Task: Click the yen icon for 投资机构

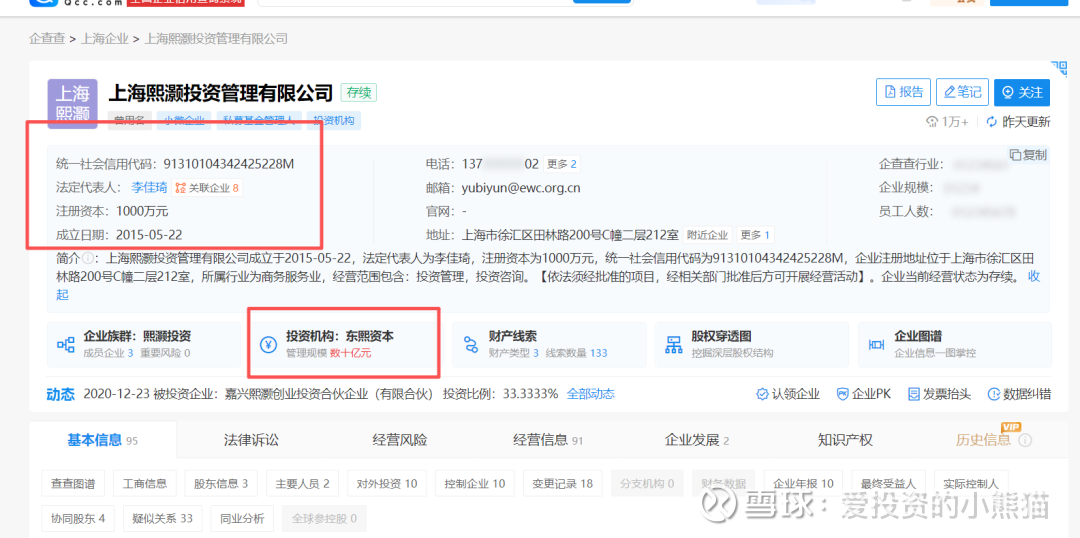Action: click(269, 344)
